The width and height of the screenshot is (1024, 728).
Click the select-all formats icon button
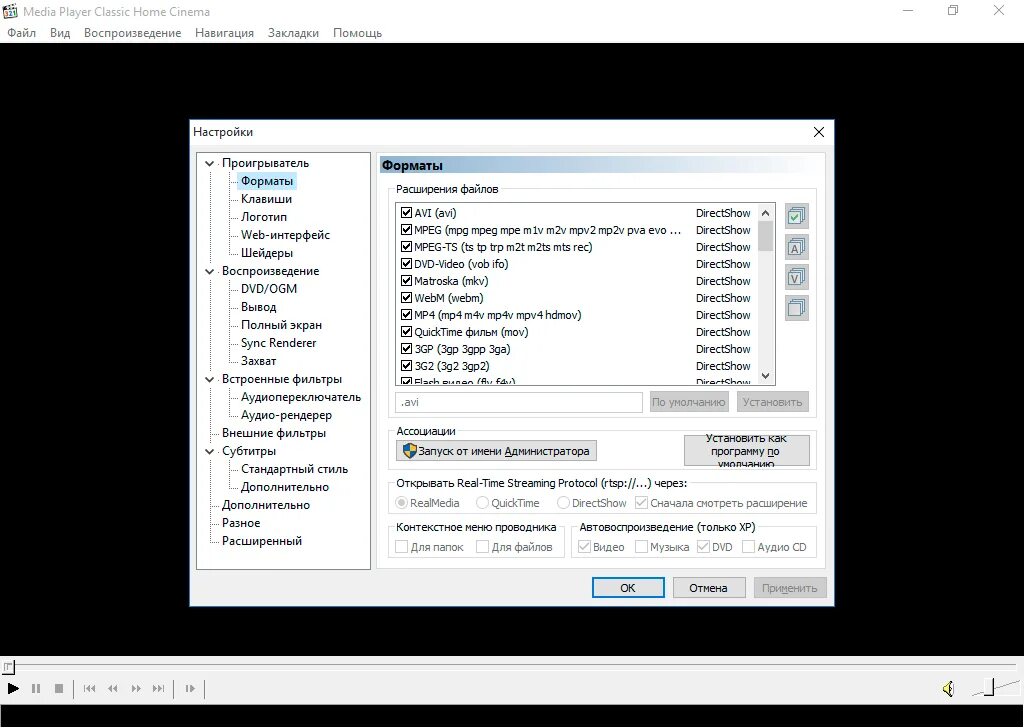tap(796, 216)
